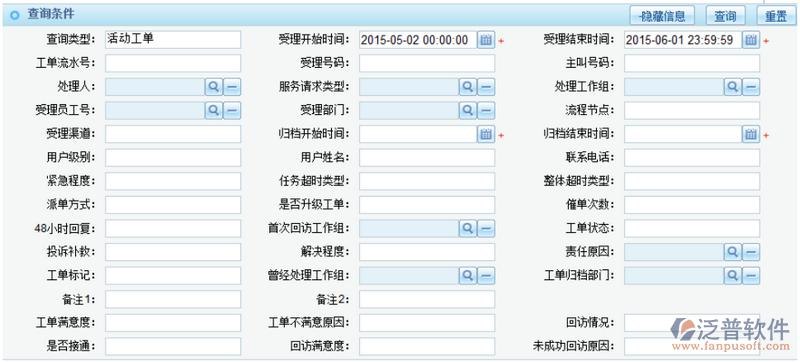
Task: Open calendar for 归档结束时间 field
Action: coord(751,134)
